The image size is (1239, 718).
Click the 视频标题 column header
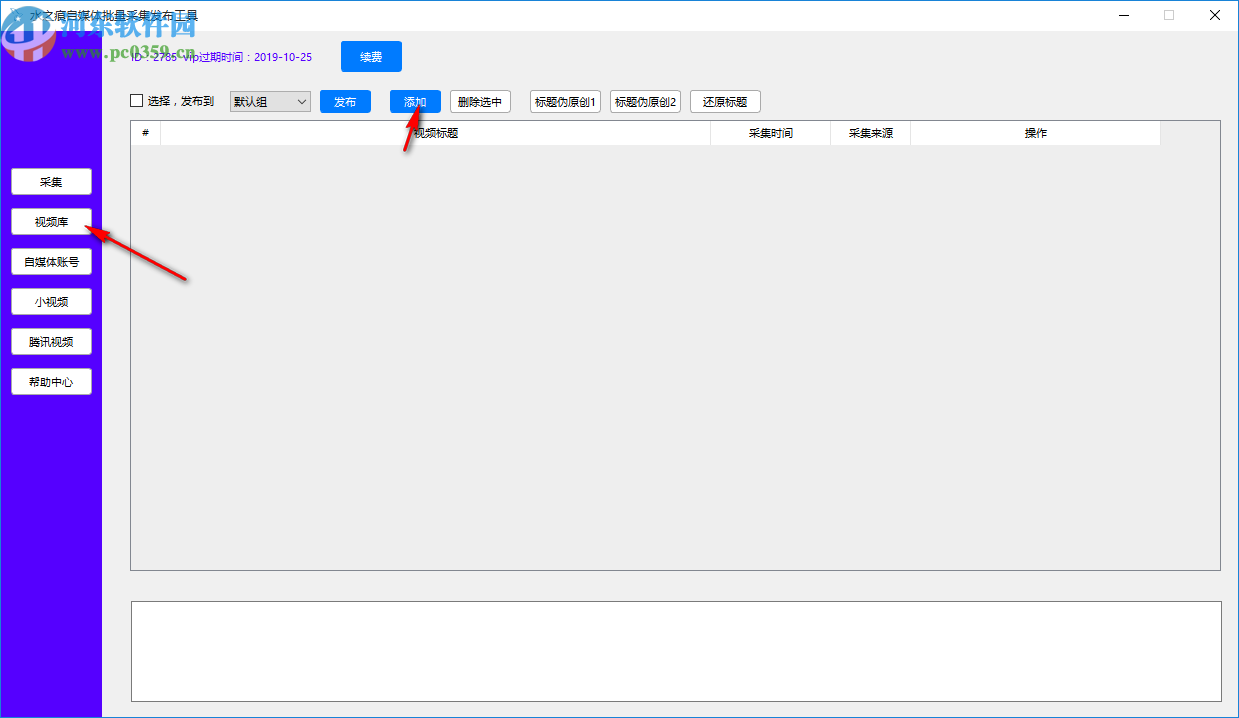pyautogui.click(x=435, y=133)
